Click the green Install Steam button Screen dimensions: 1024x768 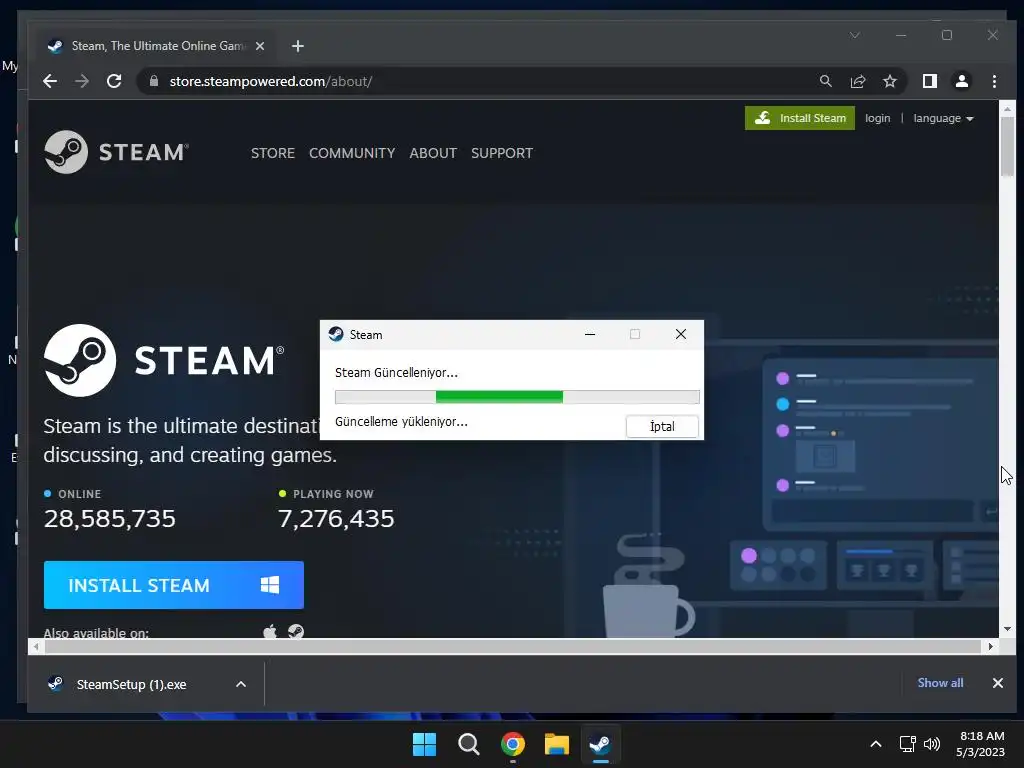(799, 118)
